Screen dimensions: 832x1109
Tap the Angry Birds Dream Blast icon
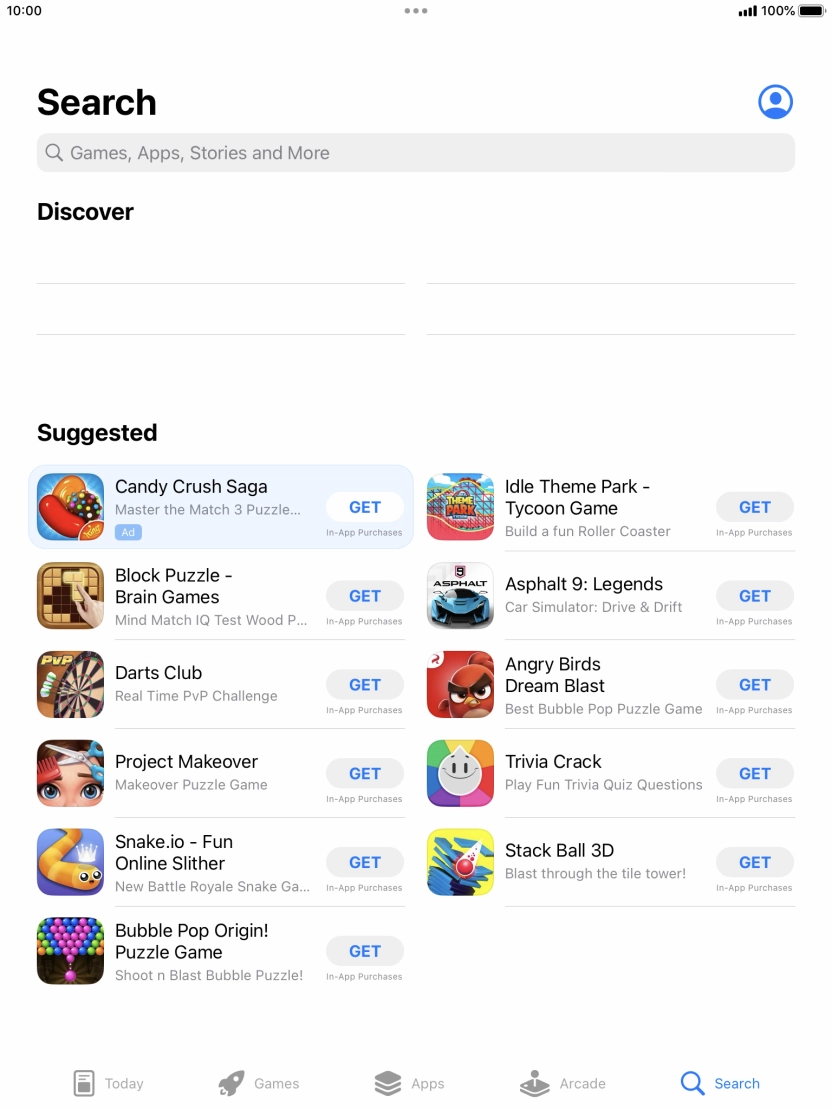460,685
